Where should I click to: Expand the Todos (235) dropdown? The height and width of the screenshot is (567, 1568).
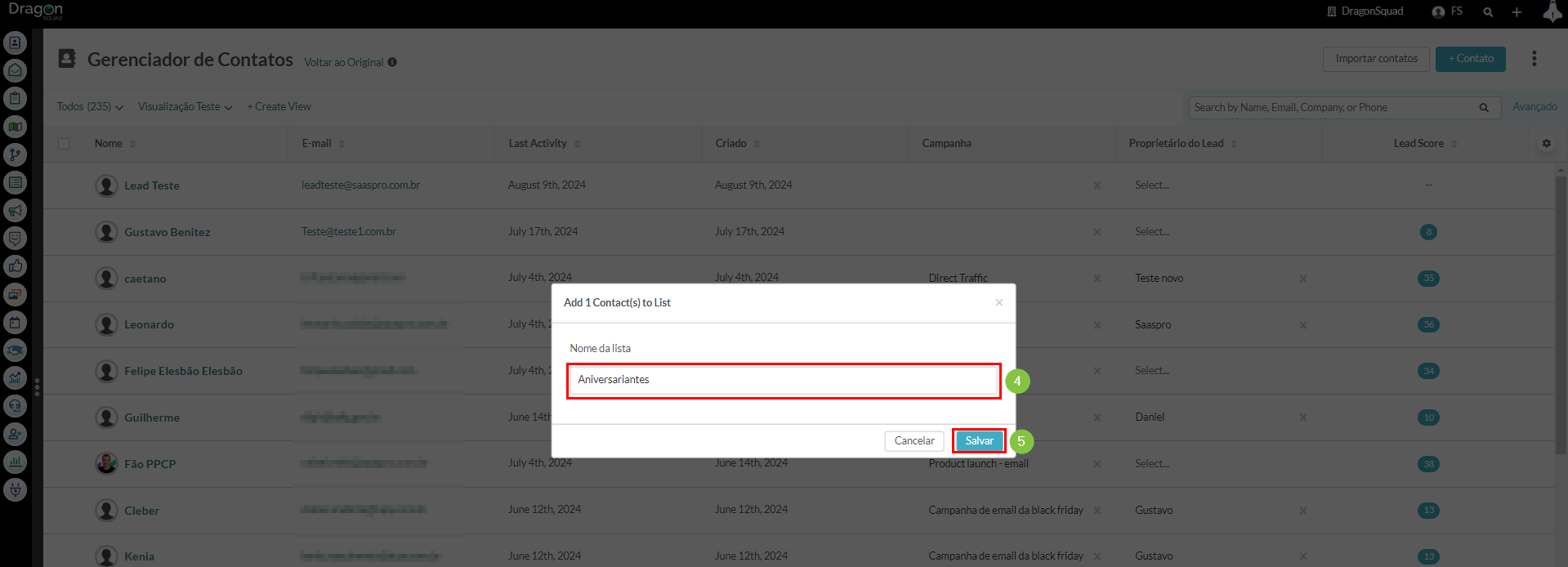point(90,107)
